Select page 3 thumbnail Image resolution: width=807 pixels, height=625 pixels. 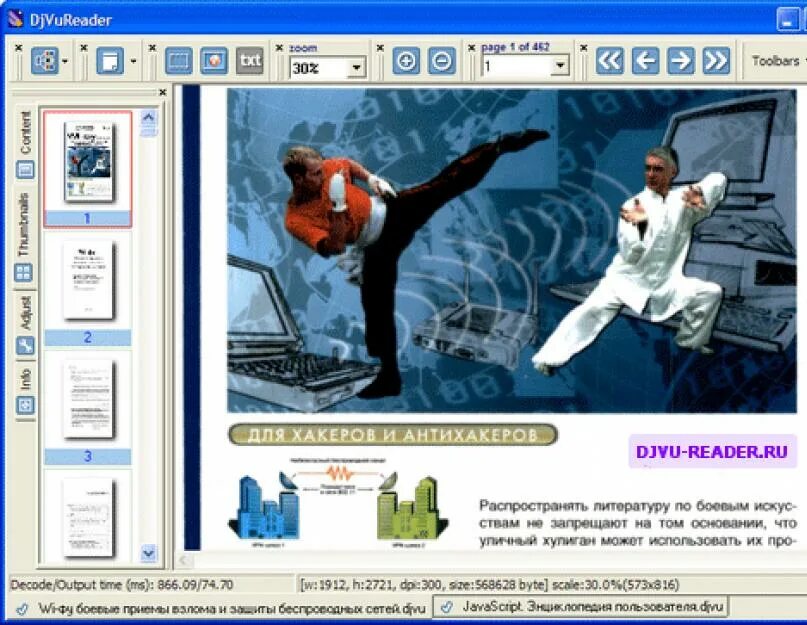pos(87,408)
